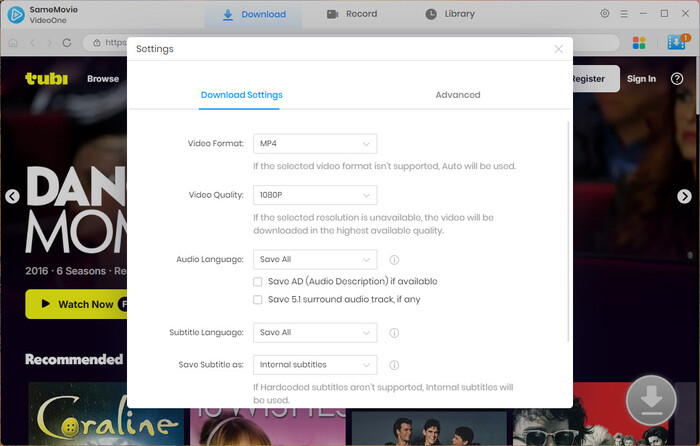Click the Tubi help question mark icon
The image size is (700, 446).
pyautogui.click(x=679, y=78)
